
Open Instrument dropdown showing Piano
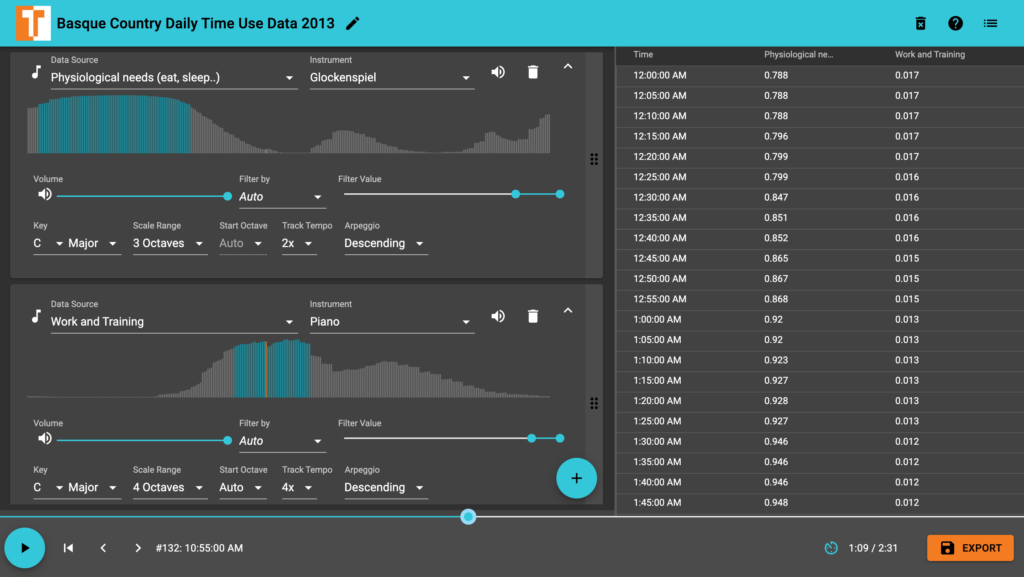(391, 322)
